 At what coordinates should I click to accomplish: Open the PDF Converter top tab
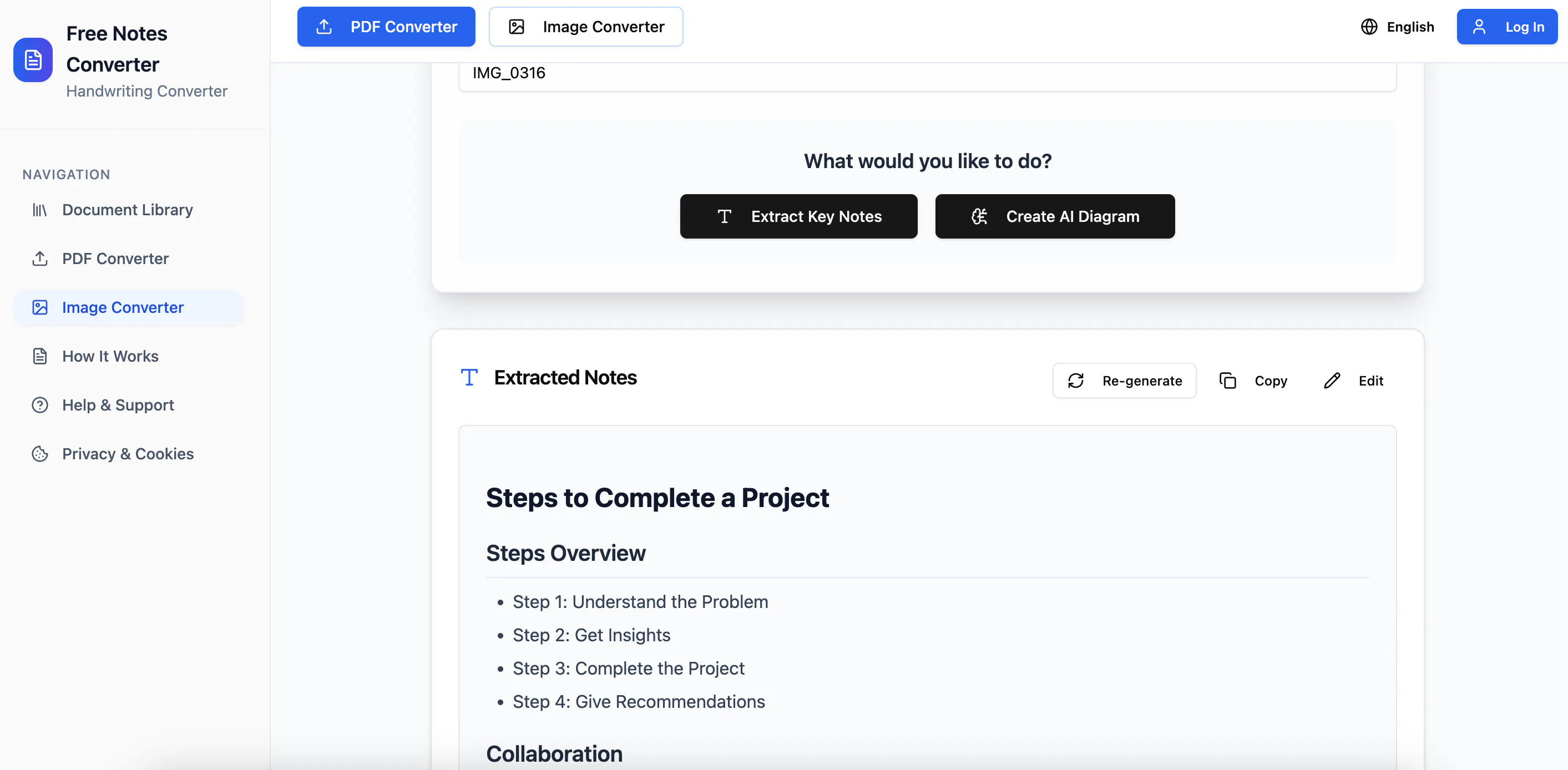pos(386,27)
